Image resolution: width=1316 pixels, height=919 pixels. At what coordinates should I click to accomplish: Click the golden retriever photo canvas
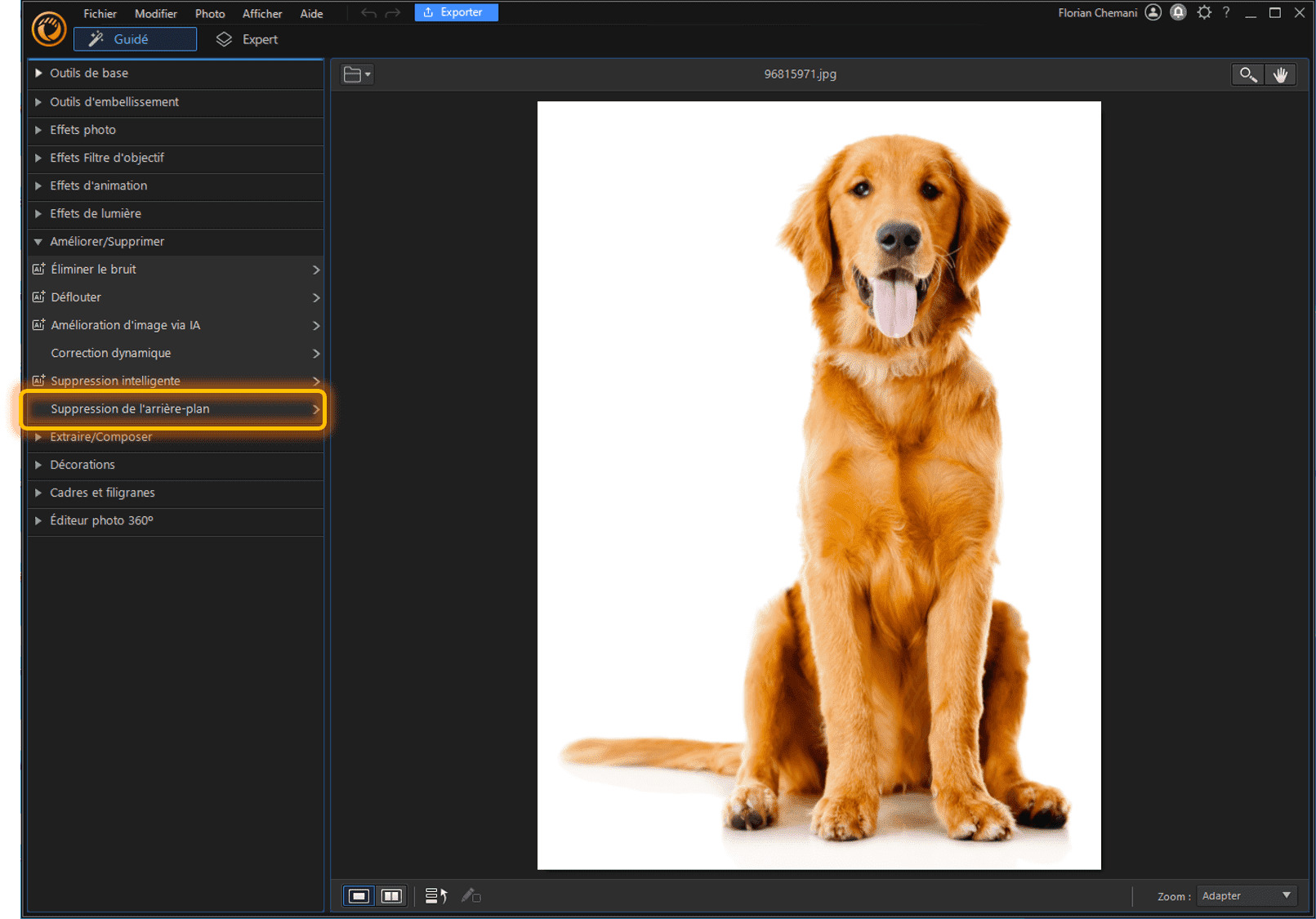click(x=819, y=485)
